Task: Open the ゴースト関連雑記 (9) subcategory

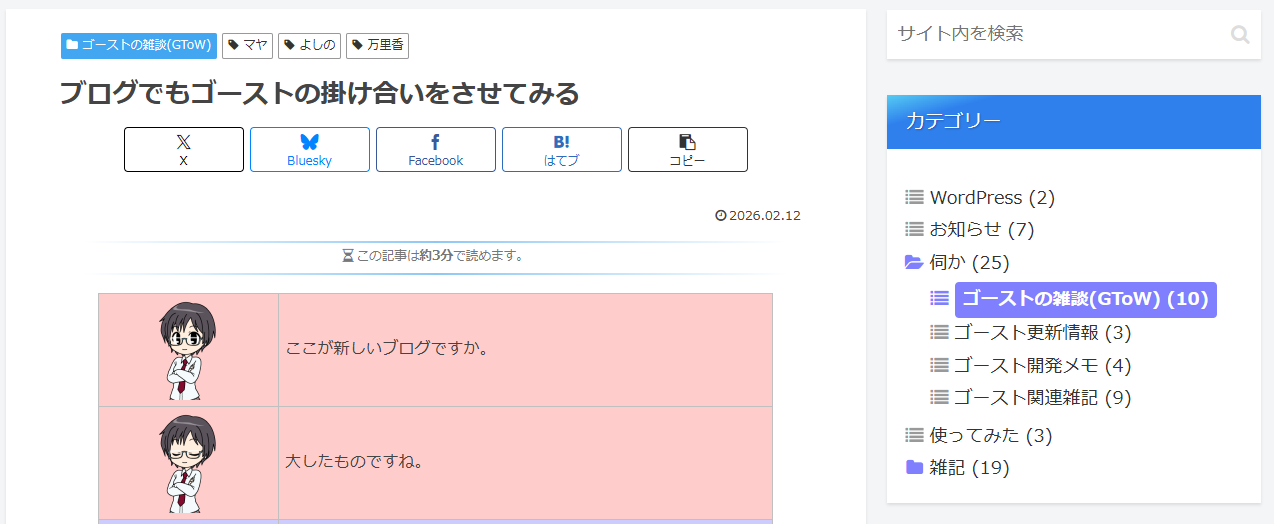Action: [x=1042, y=398]
